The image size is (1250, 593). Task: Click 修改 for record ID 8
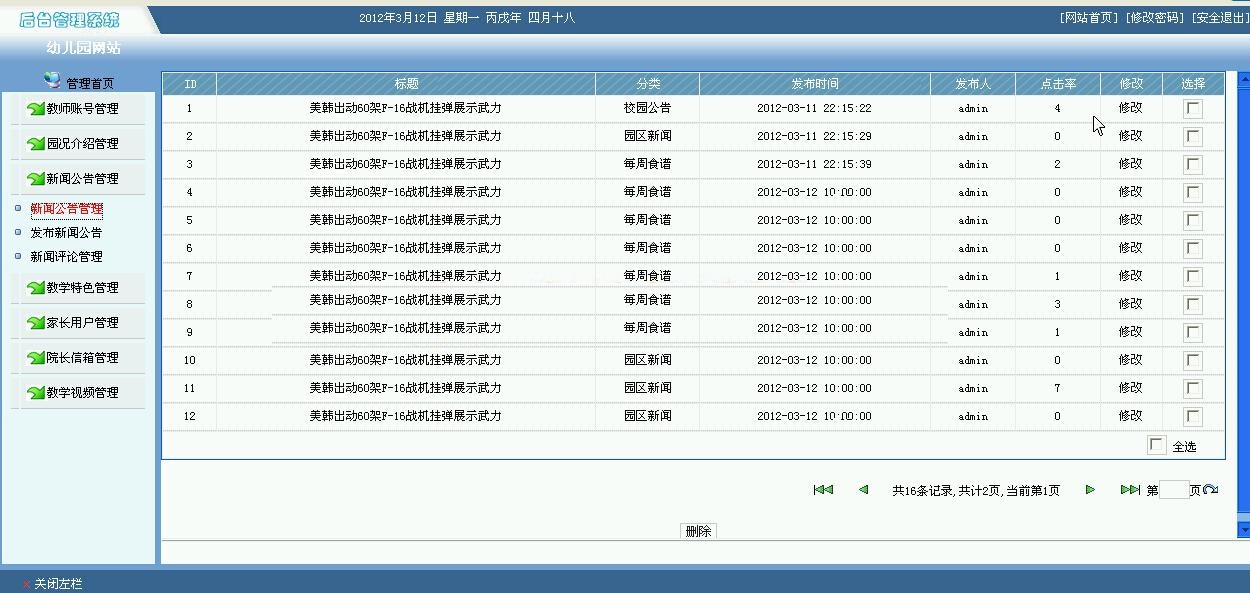(1130, 304)
